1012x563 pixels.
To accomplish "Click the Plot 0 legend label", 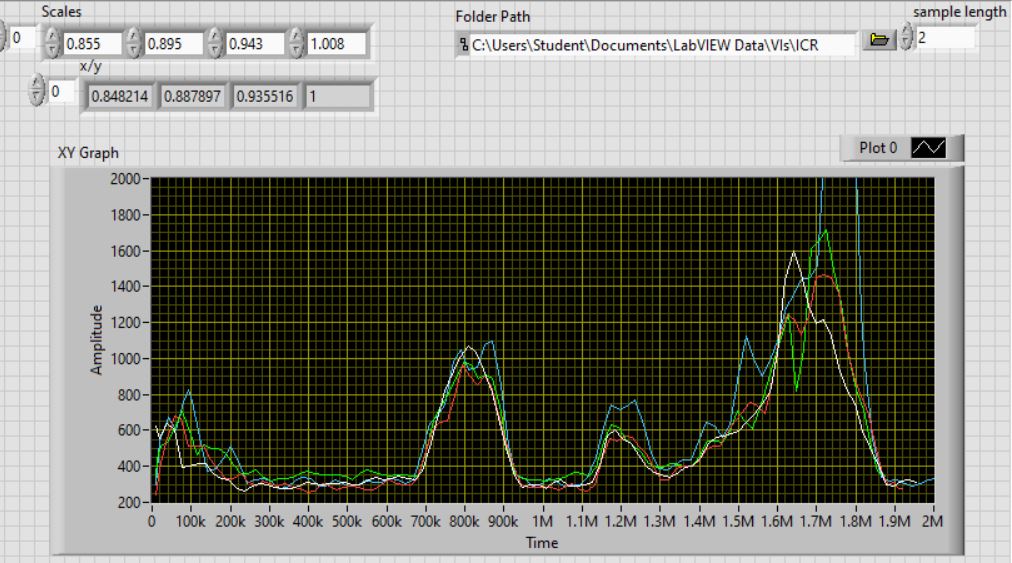I will pyautogui.click(x=878, y=148).
